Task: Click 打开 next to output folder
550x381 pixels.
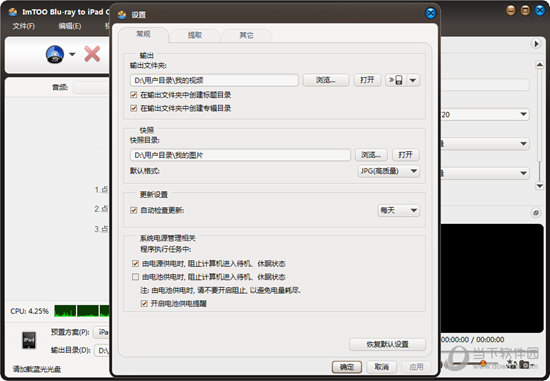Action: [x=367, y=80]
